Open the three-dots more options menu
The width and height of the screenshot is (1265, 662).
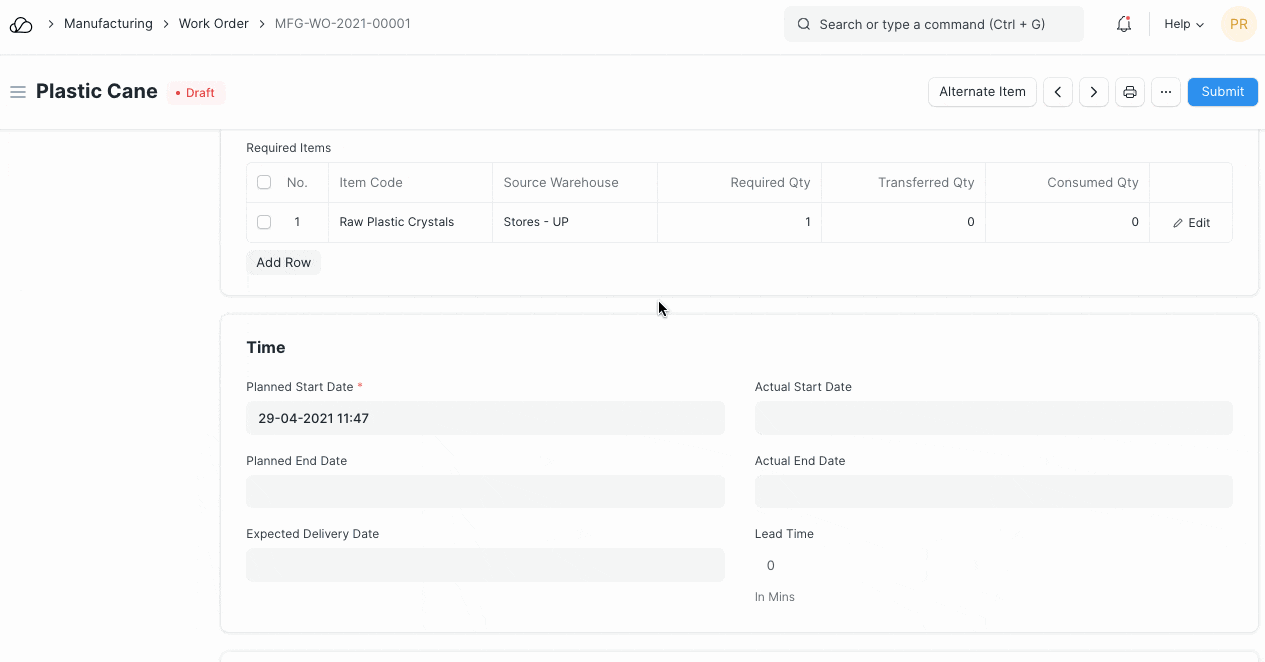pos(1166,92)
